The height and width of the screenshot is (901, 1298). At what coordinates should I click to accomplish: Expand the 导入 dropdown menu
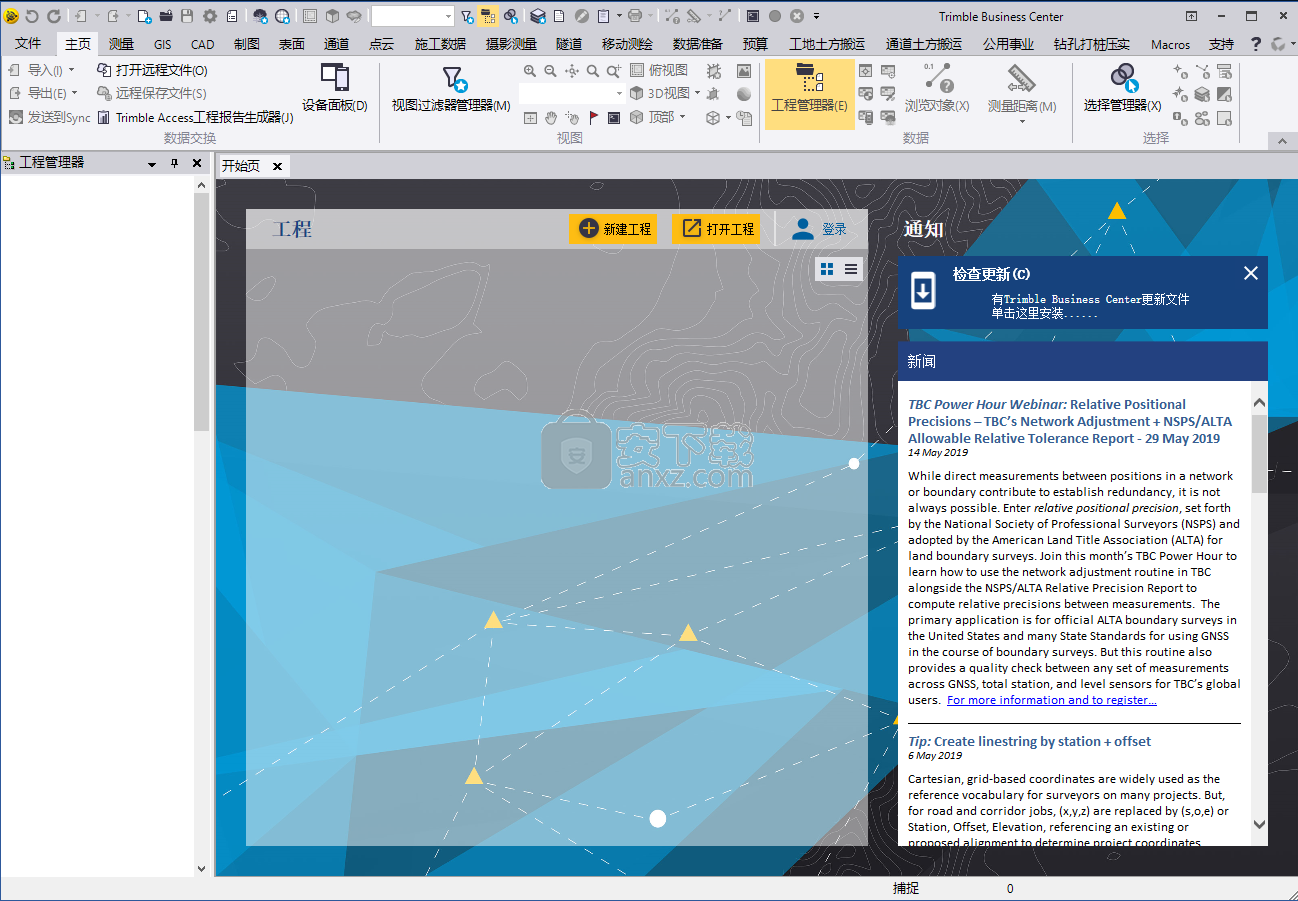pyautogui.click(x=70, y=69)
